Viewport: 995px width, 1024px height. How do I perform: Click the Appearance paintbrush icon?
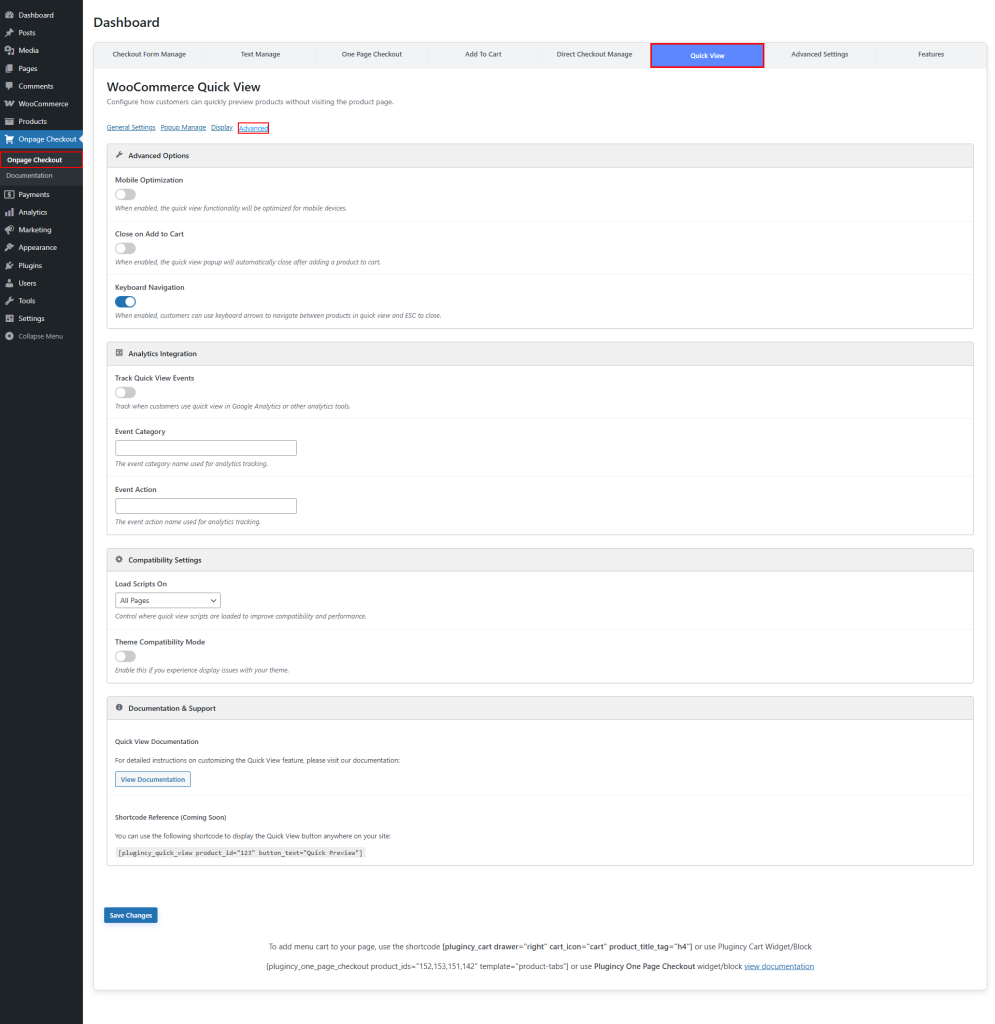[9, 248]
